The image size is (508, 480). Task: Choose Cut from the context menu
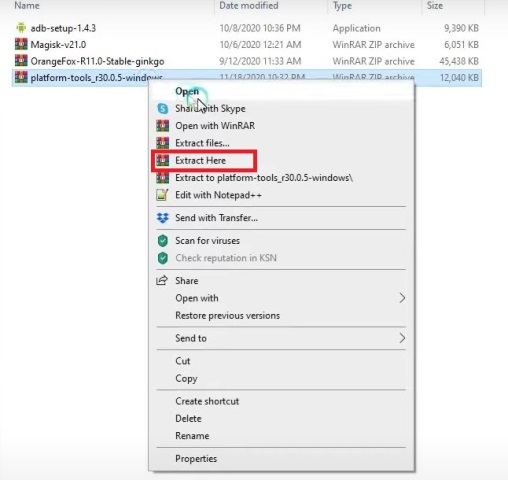pos(281,361)
